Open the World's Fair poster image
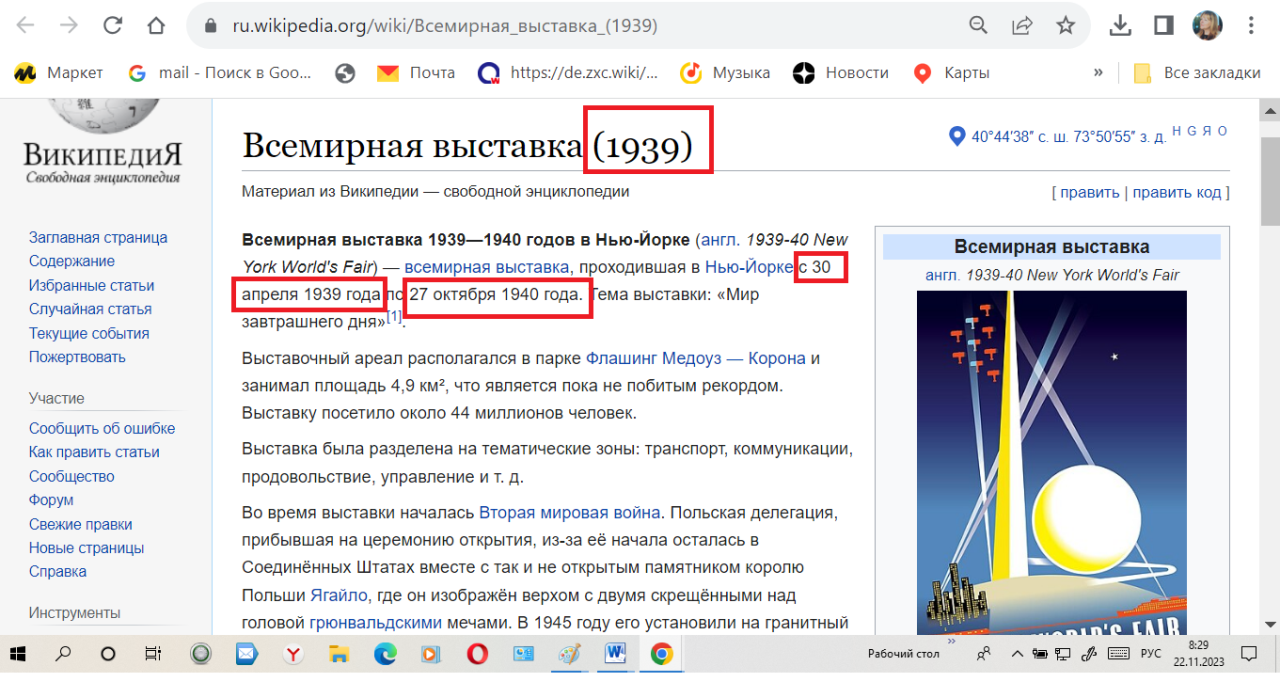Screen dimensions: 1280x682 click(1052, 463)
